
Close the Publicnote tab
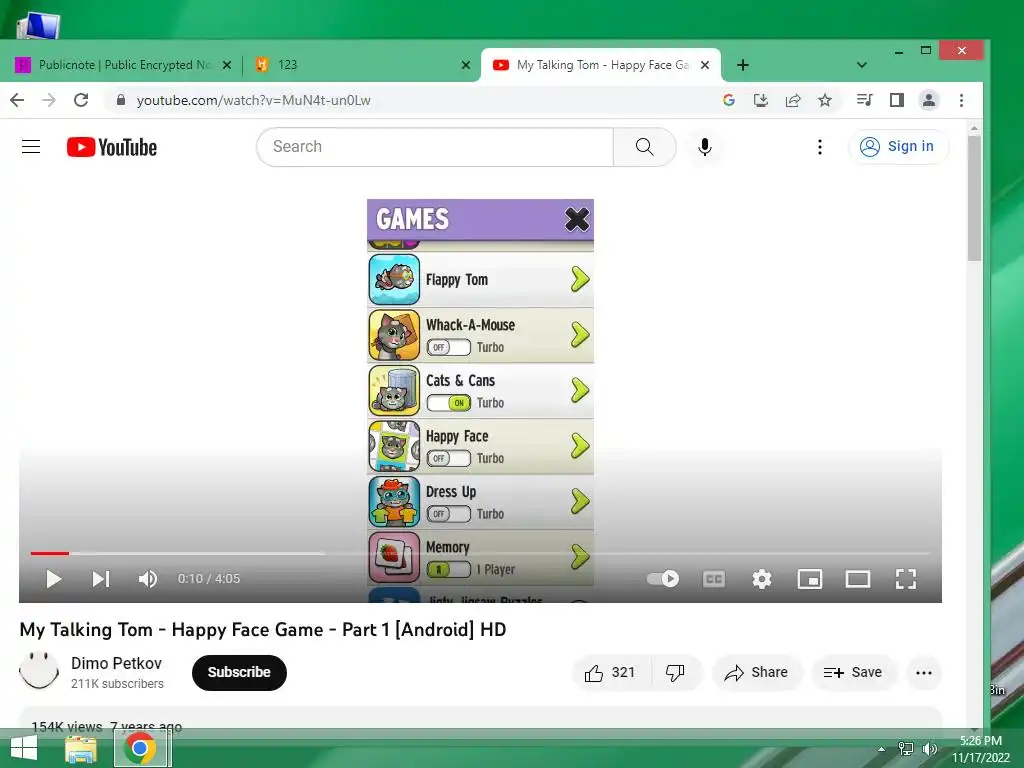tap(227, 65)
